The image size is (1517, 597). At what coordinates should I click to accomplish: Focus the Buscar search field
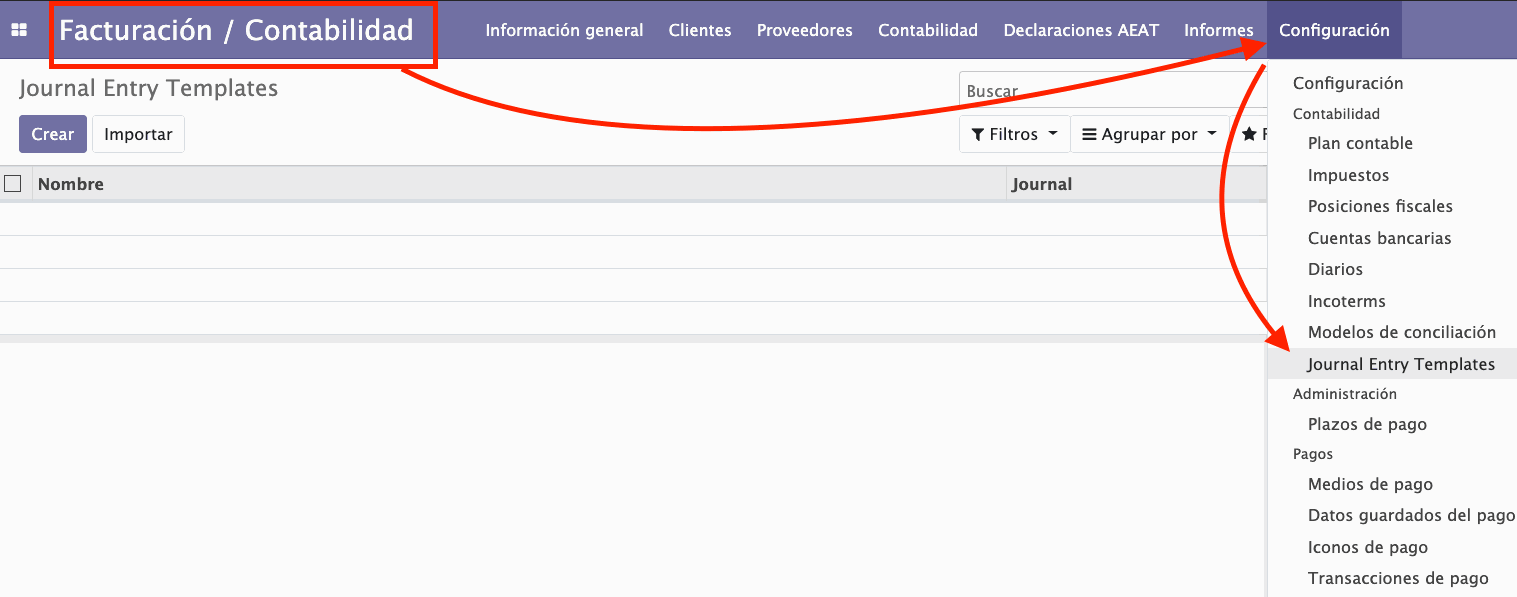[x=1112, y=91]
